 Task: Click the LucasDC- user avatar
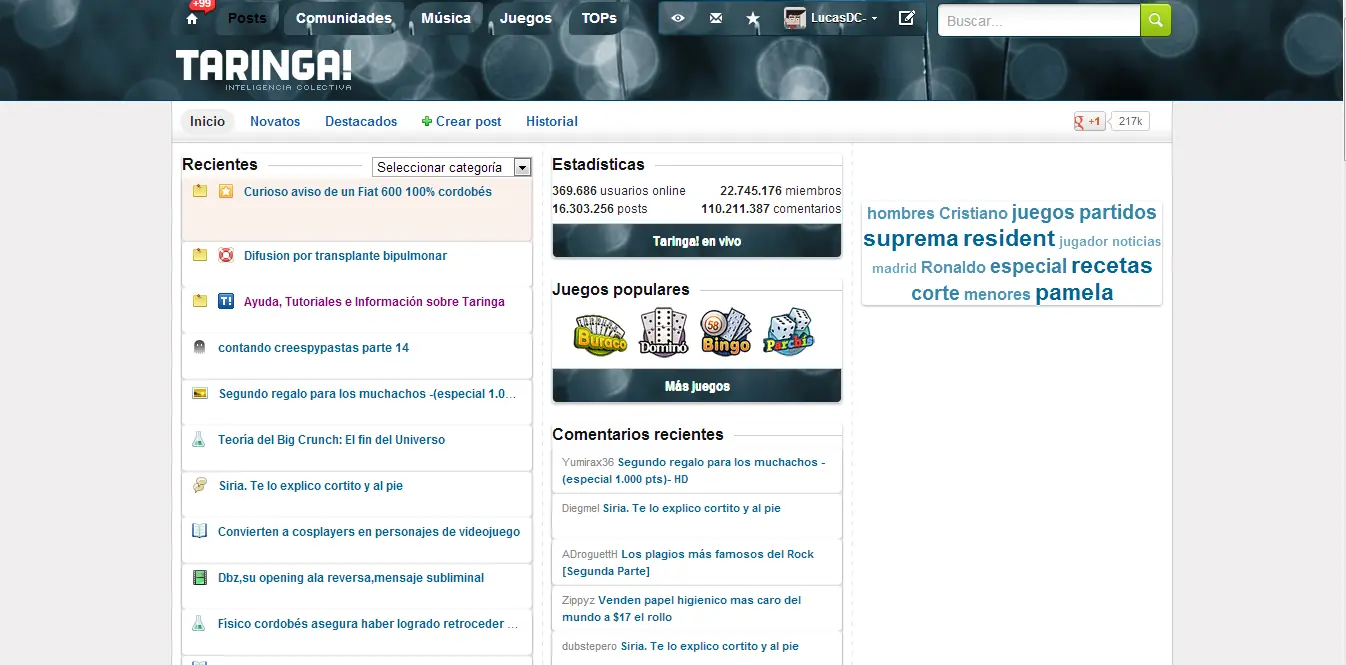tap(795, 18)
